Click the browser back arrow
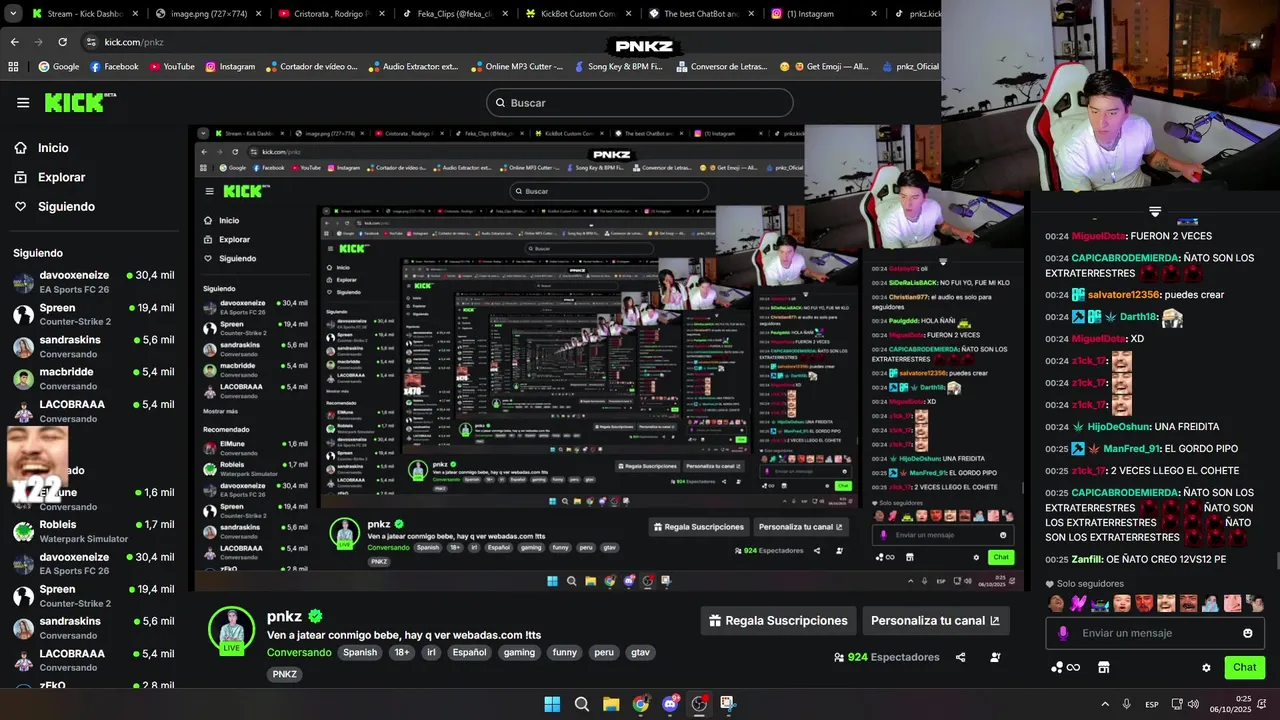Image resolution: width=1280 pixels, height=720 pixels. coord(15,42)
